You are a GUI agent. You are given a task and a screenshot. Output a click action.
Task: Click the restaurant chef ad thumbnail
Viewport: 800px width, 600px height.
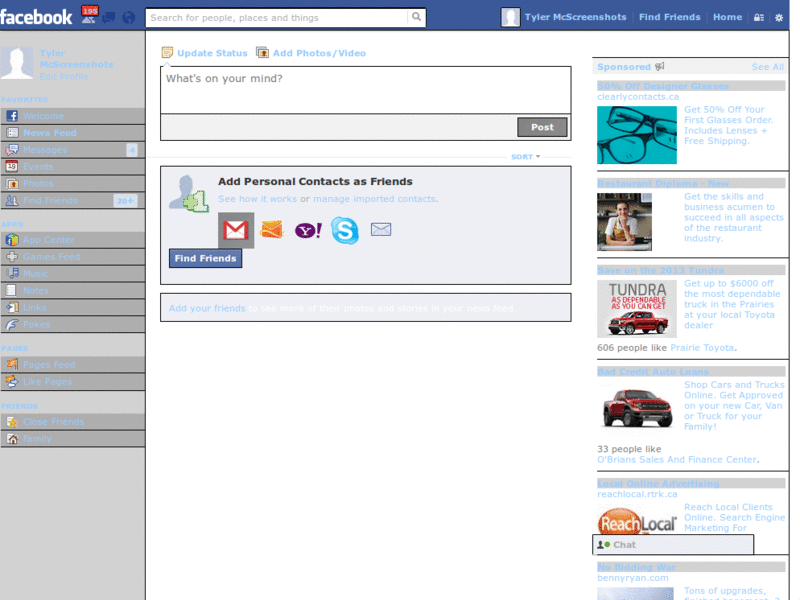coord(624,221)
